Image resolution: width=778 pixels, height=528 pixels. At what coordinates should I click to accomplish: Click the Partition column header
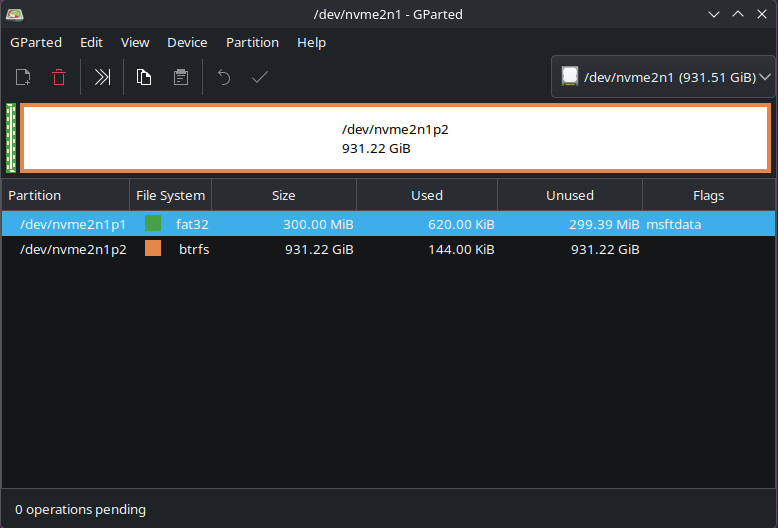65,195
